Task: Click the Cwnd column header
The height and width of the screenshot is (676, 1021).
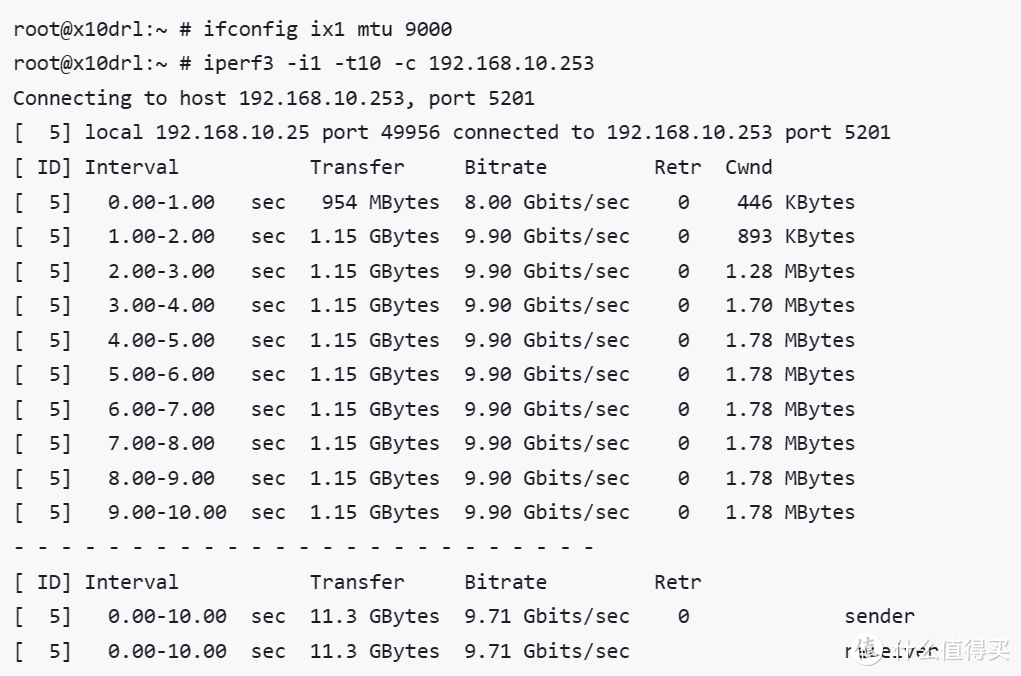Action: point(748,167)
